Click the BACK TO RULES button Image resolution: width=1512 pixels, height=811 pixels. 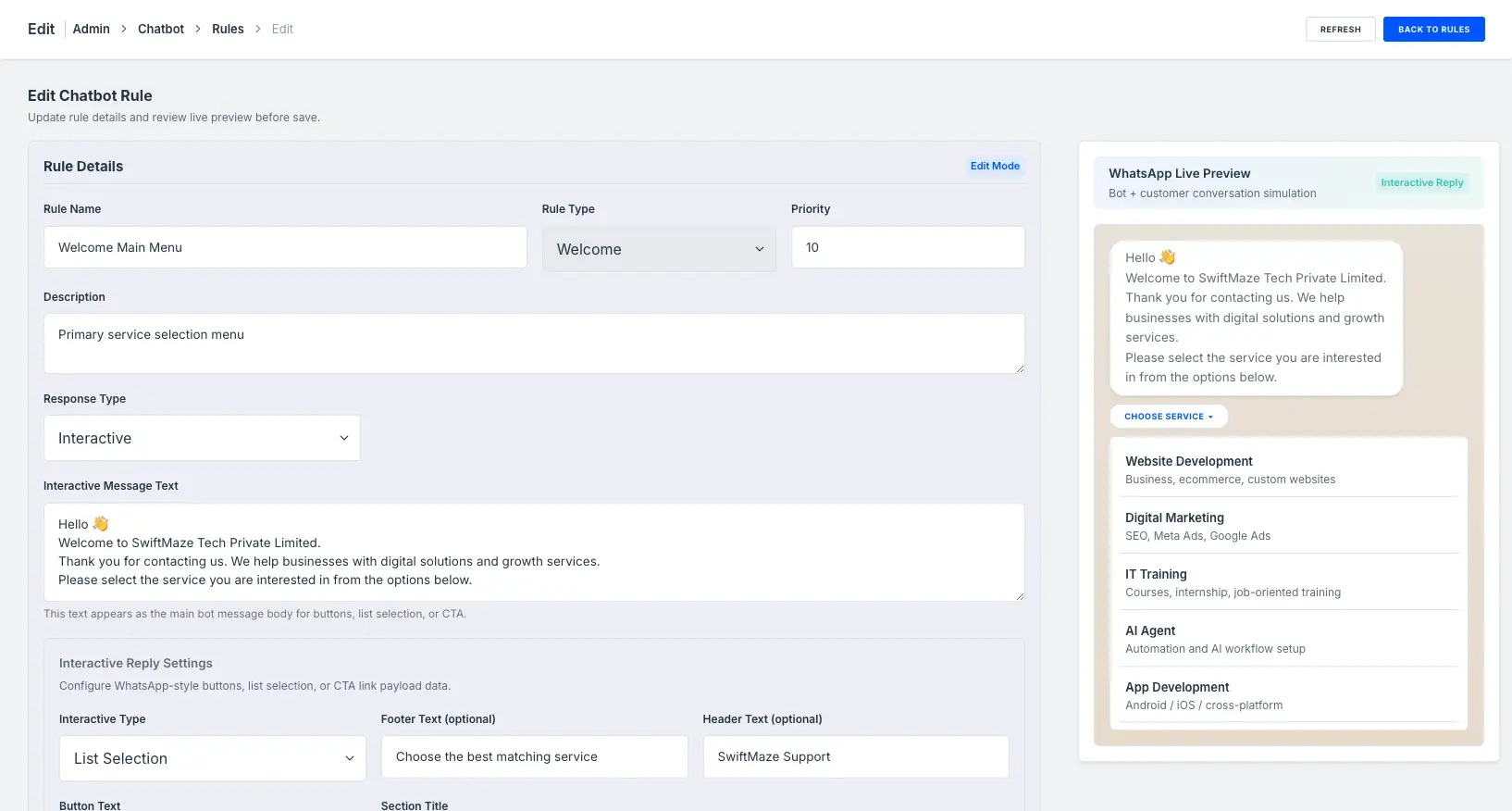[1433, 30]
